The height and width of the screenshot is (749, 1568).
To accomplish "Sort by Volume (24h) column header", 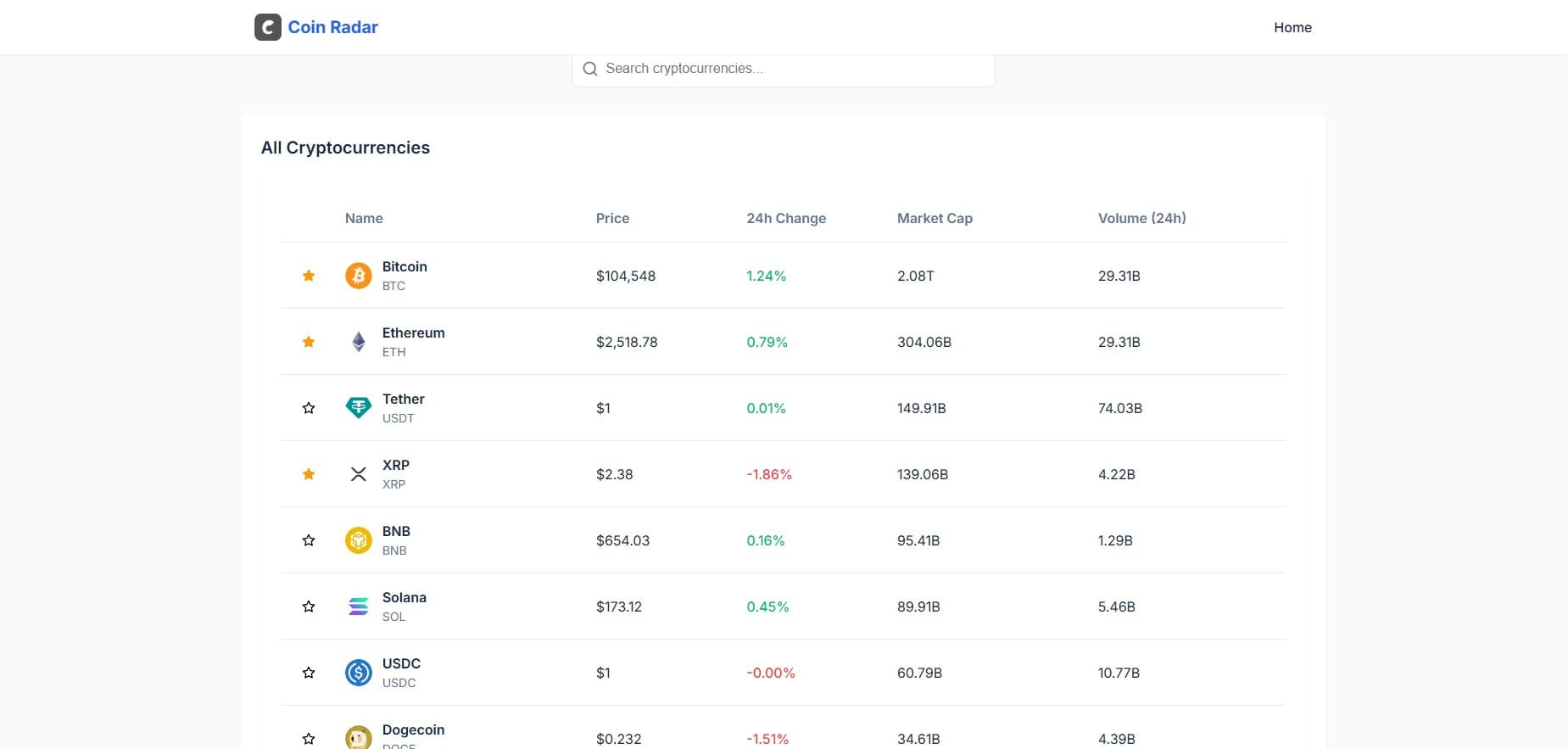I will coord(1141,218).
